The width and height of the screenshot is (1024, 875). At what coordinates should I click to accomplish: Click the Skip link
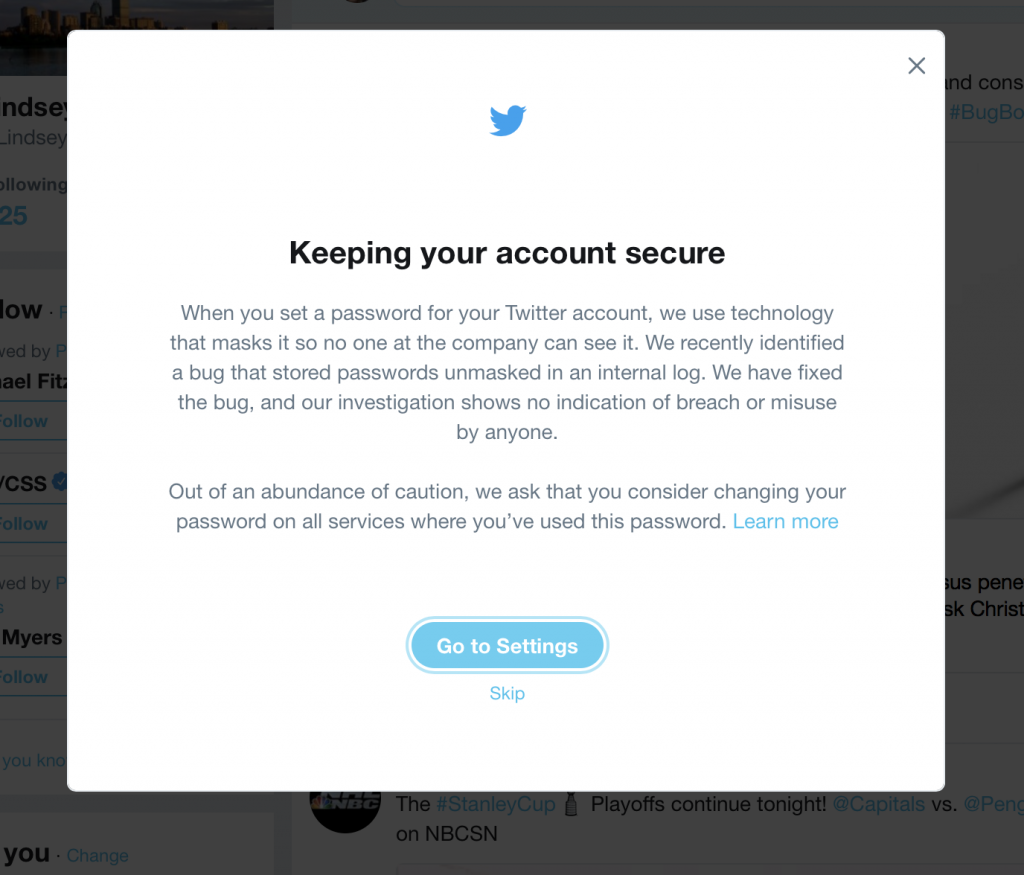coord(507,693)
